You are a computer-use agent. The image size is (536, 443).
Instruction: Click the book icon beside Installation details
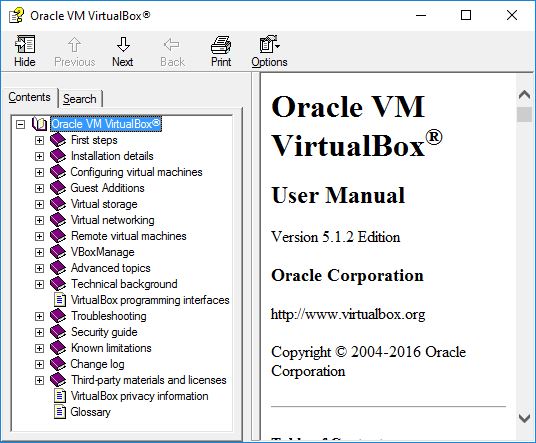click(58, 156)
